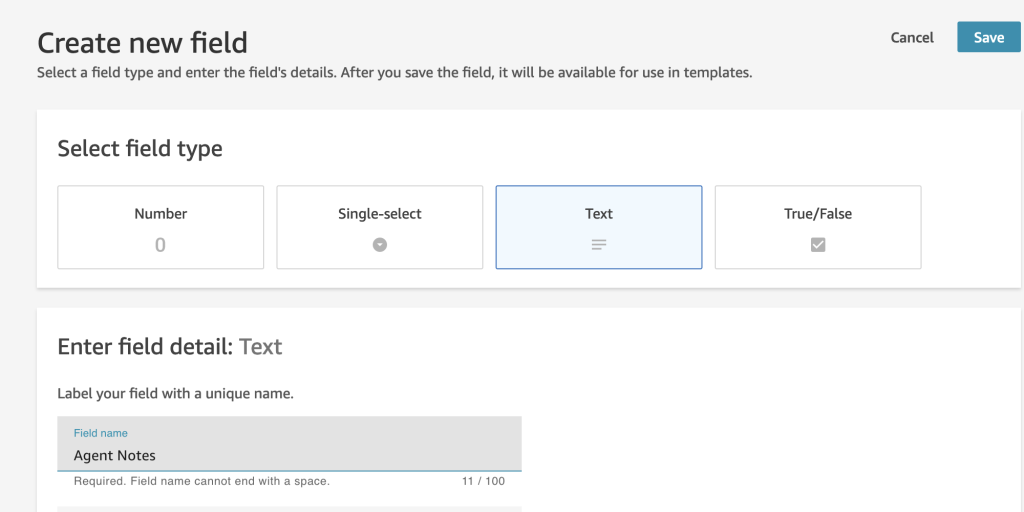The image size is (1024, 512).
Task: Select the Number field type card
Action: click(160, 227)
